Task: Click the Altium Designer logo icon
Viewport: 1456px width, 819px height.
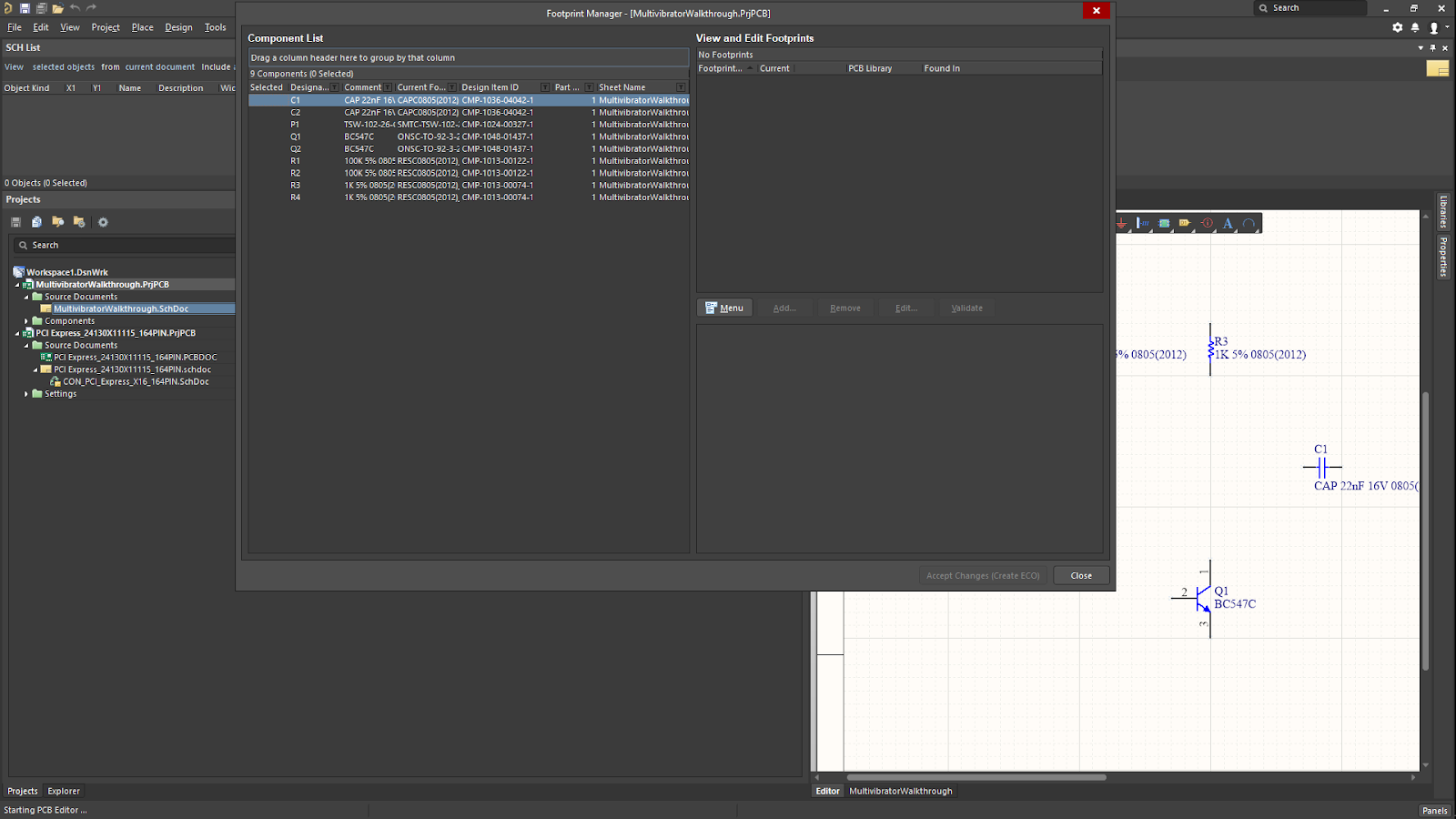Action: [x=8, y=8]
